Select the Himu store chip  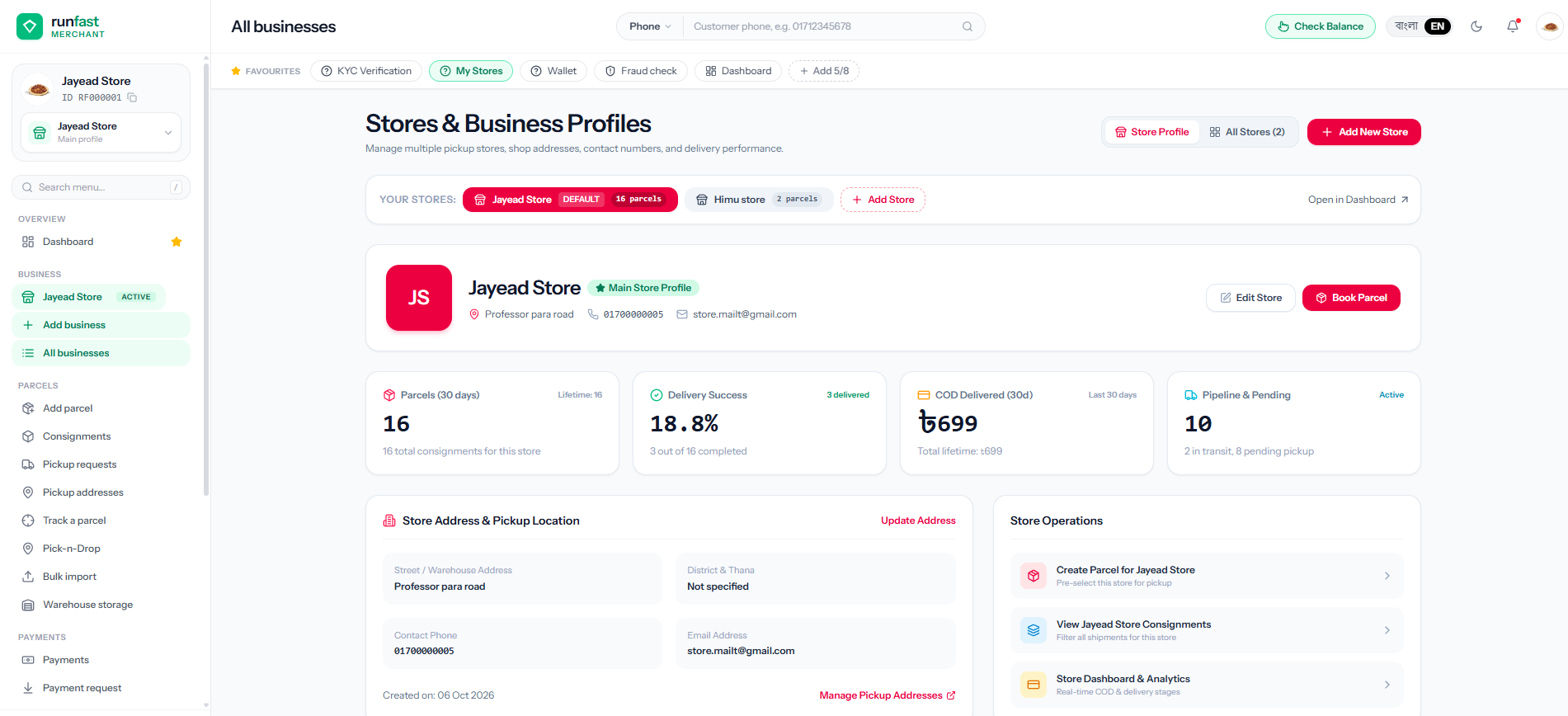759,200
